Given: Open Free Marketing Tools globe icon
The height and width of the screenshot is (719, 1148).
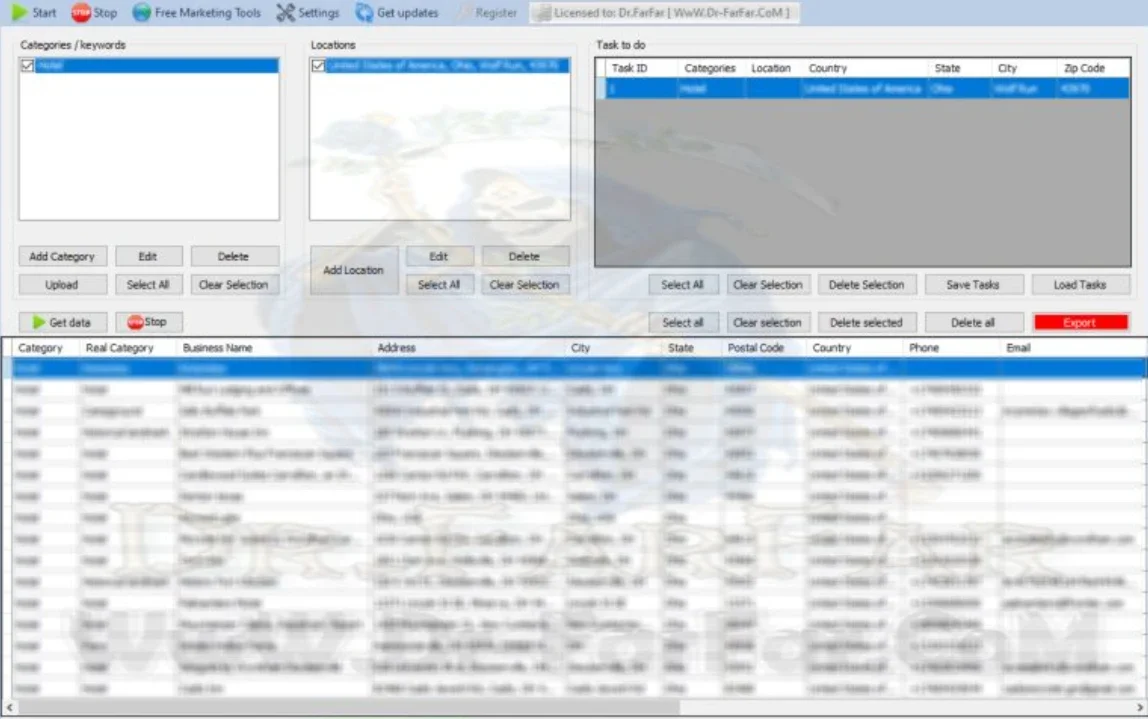Looking at the screenshot, I should click(141, 12).
